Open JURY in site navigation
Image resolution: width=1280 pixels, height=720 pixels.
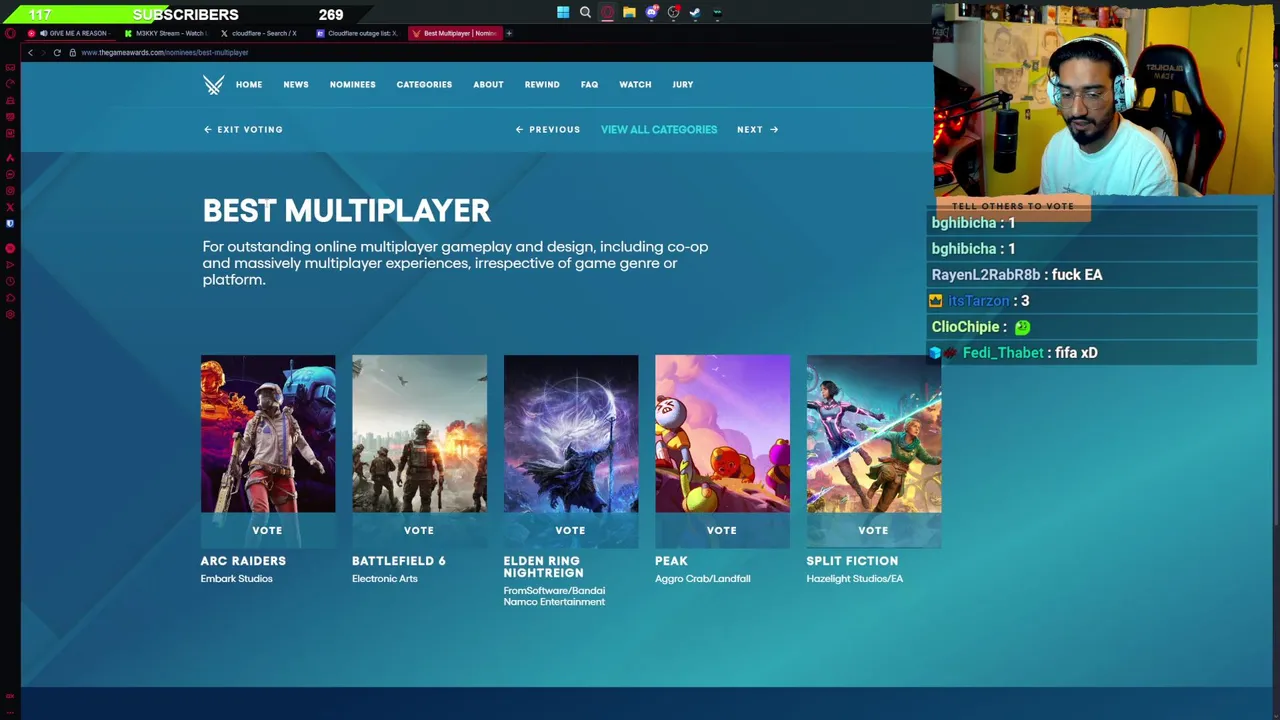click(683, 85)
